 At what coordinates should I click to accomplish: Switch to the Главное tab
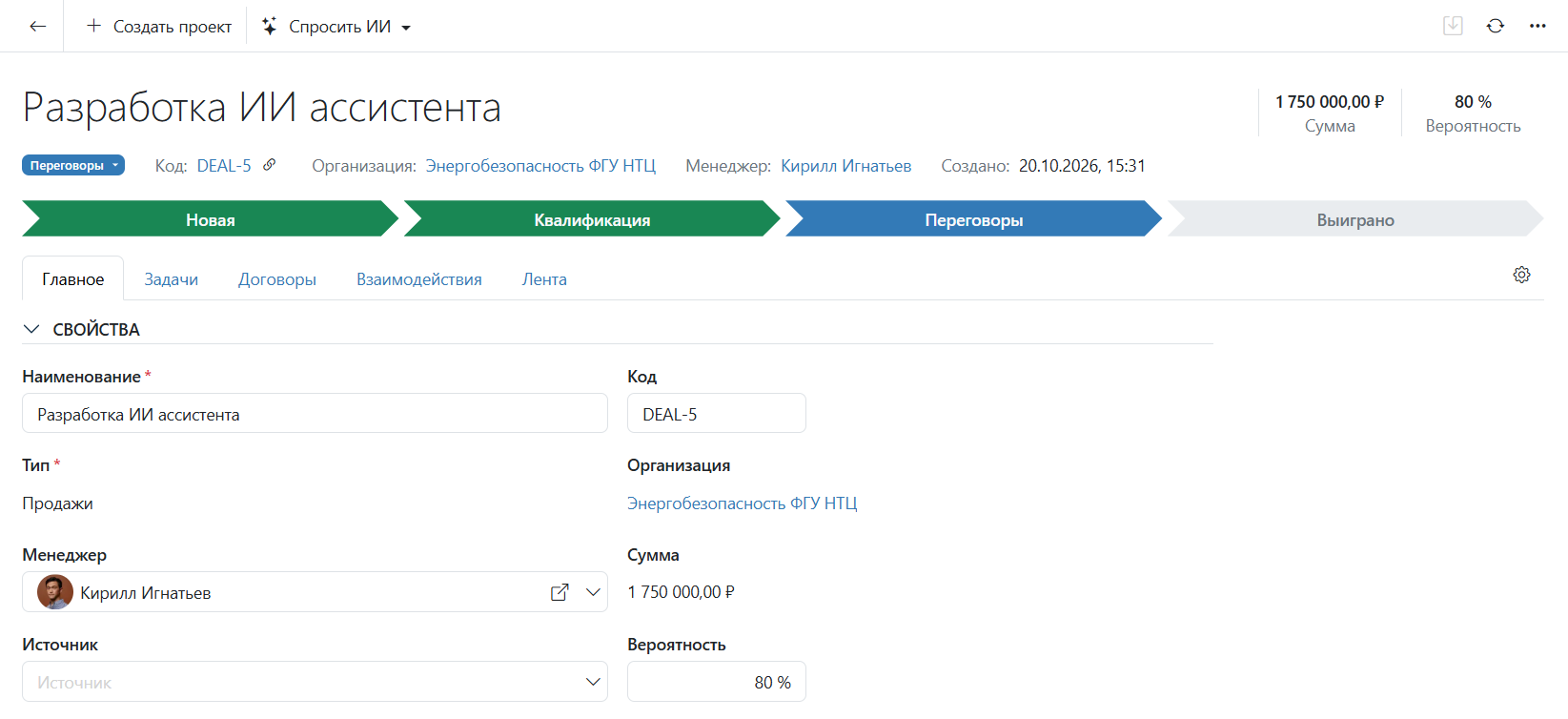coord(73,279)
